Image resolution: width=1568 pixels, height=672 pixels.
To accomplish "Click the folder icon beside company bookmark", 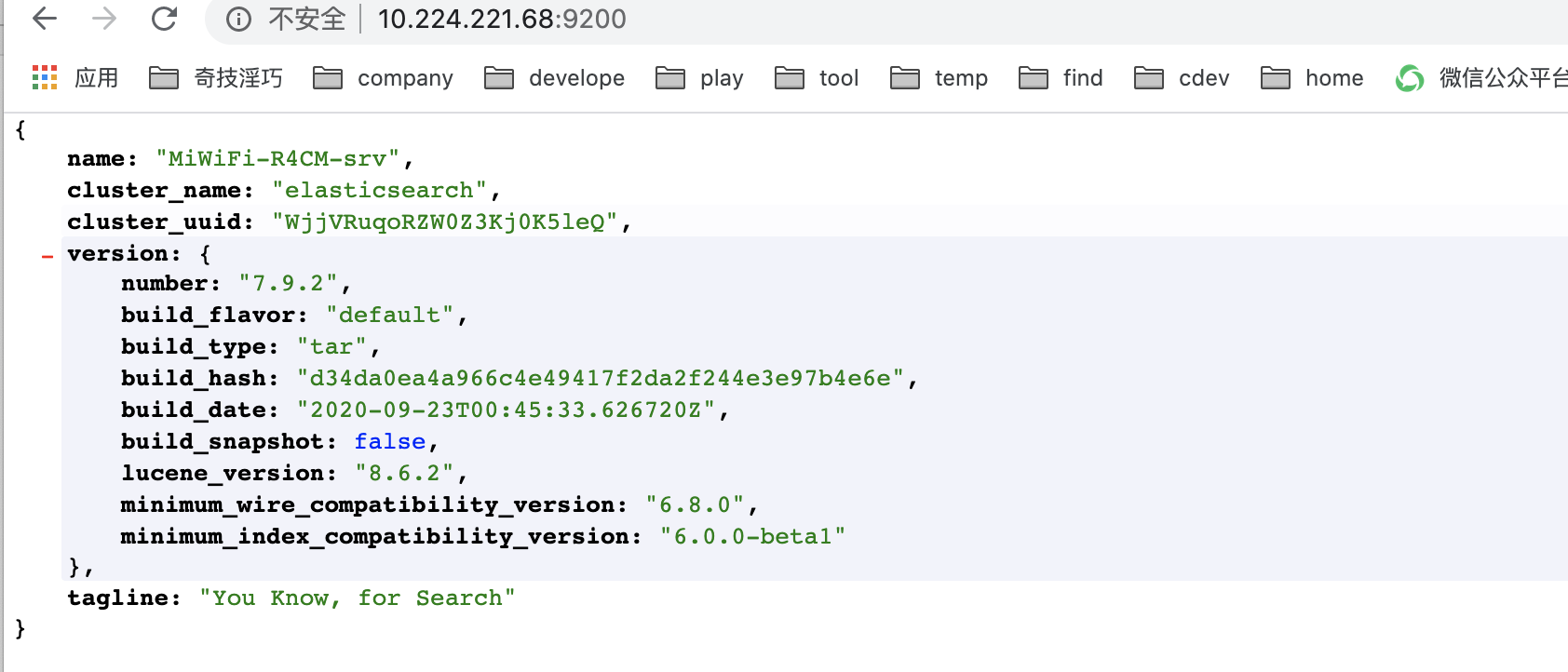I will tap(327, 78).
